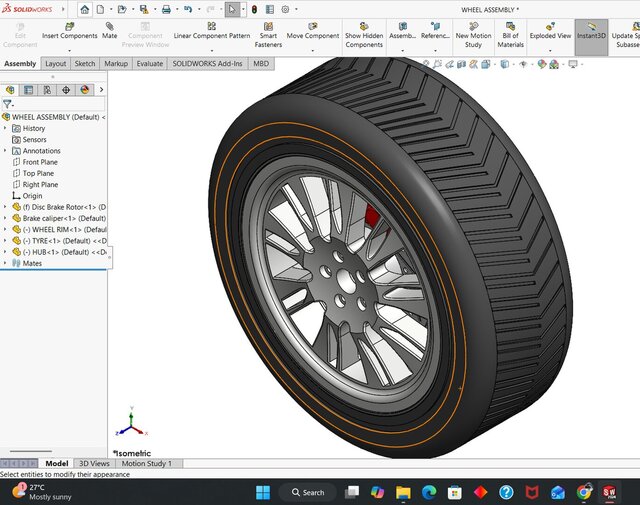Viewport: 640px width, 505px height.
Task: Select WHEEL RIM<1> in tree
Action: point(60,229)
